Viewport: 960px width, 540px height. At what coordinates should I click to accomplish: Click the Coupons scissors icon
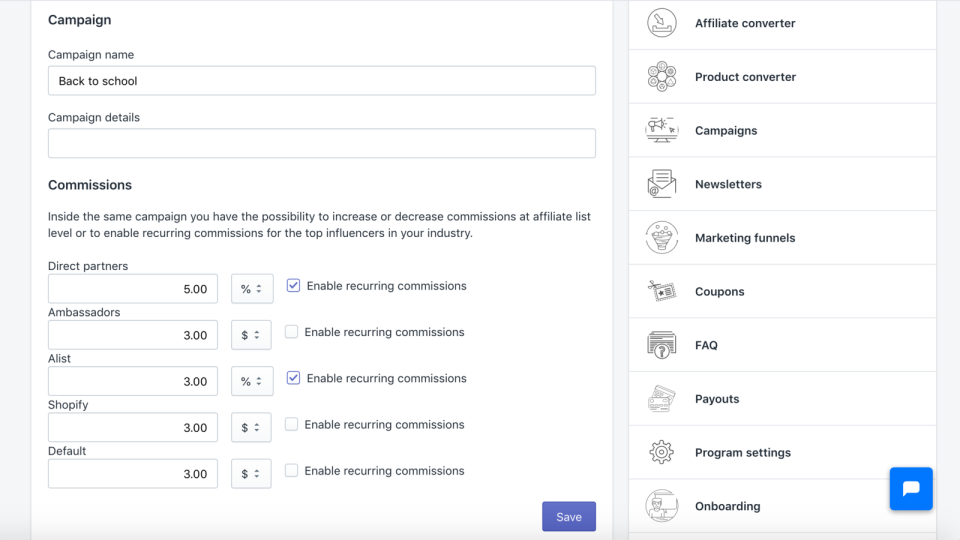click(661, 291)
